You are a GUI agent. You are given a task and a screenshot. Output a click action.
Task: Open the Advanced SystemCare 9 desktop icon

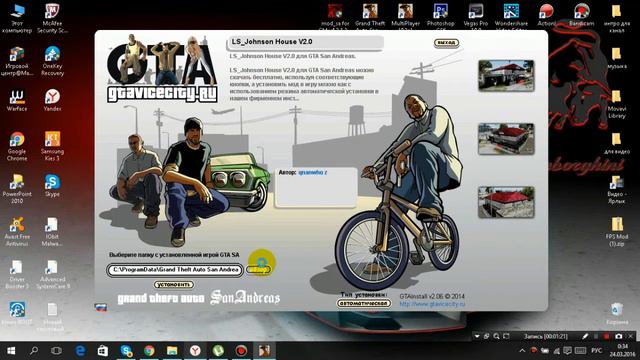pyautogui.click(x=52, y=274)
